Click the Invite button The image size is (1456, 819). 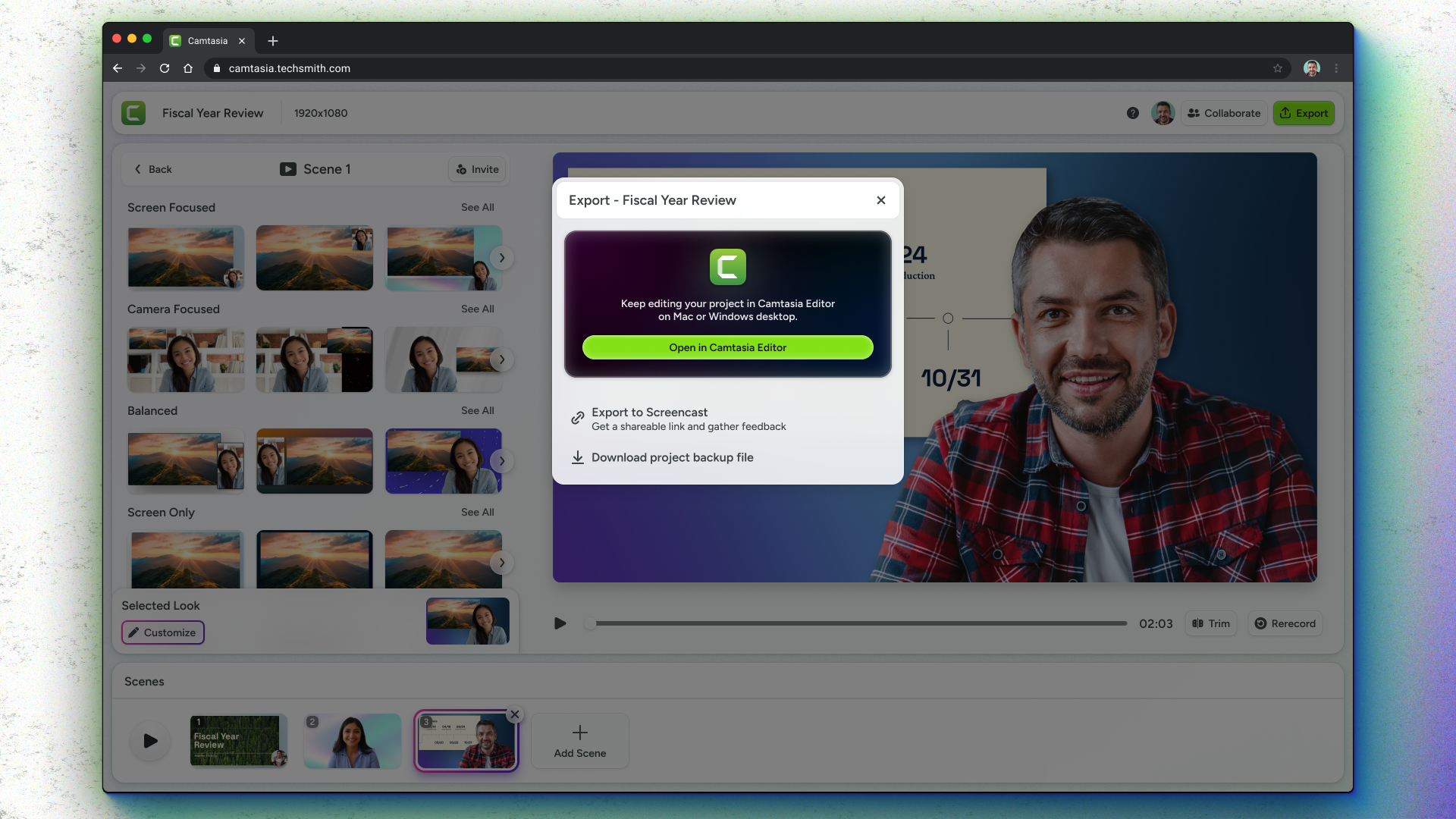click(x=477, y=169)
